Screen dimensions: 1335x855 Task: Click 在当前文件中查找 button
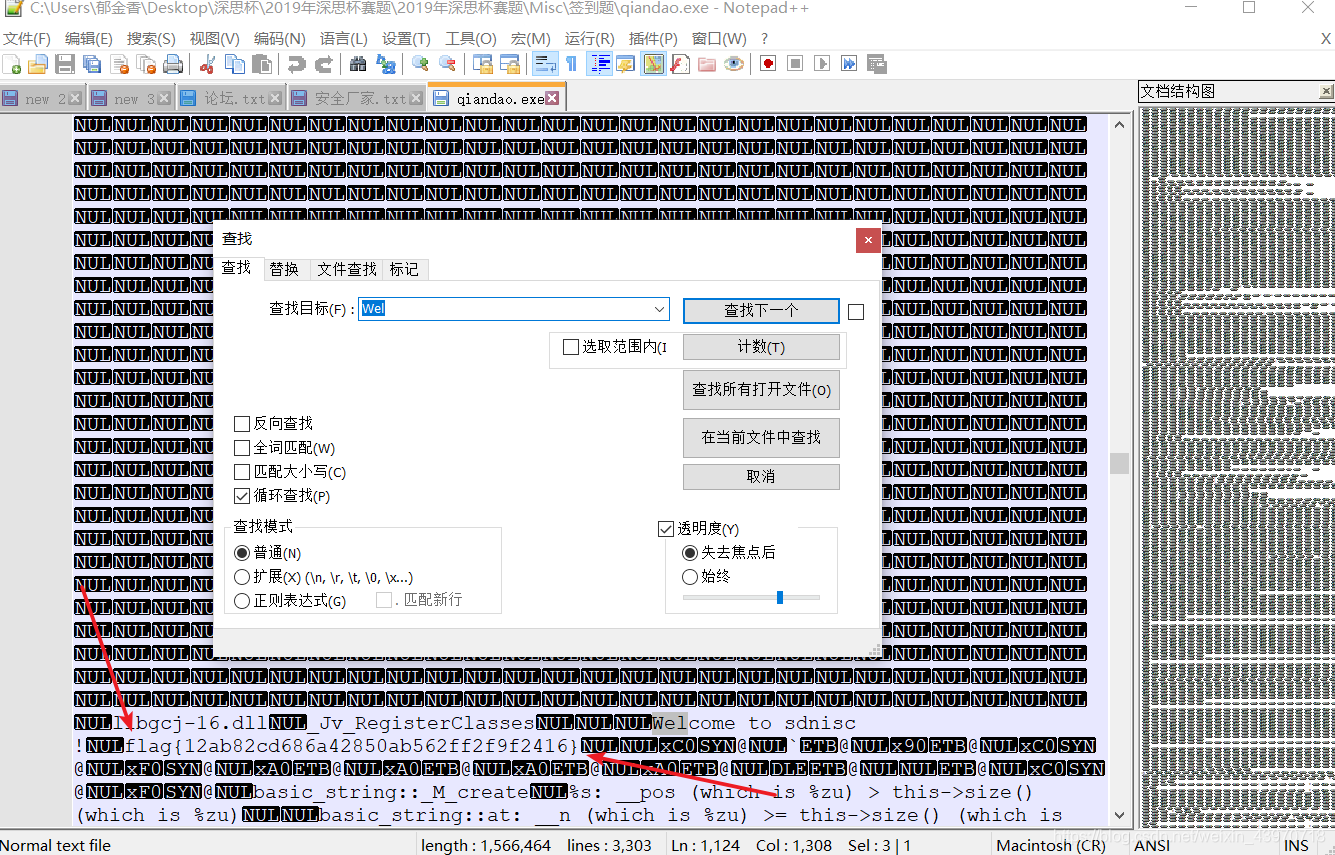coord(761,438)
